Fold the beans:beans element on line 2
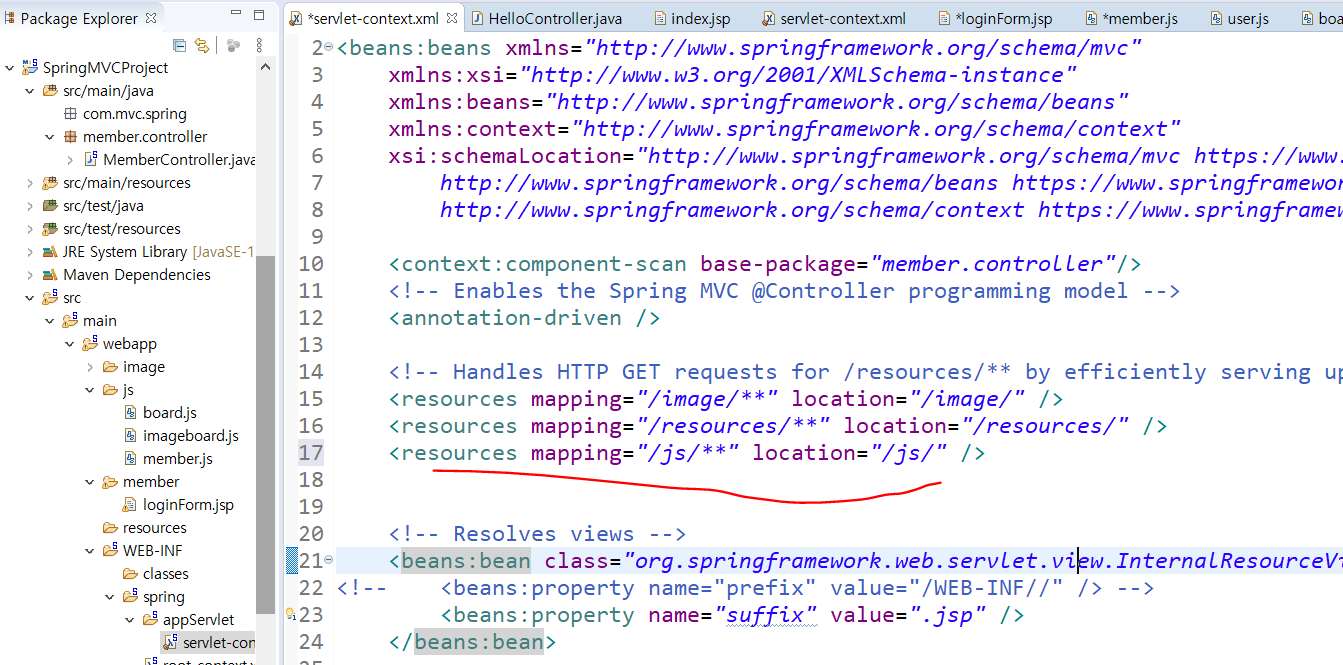1343x665 pixels. click(329, 48)
